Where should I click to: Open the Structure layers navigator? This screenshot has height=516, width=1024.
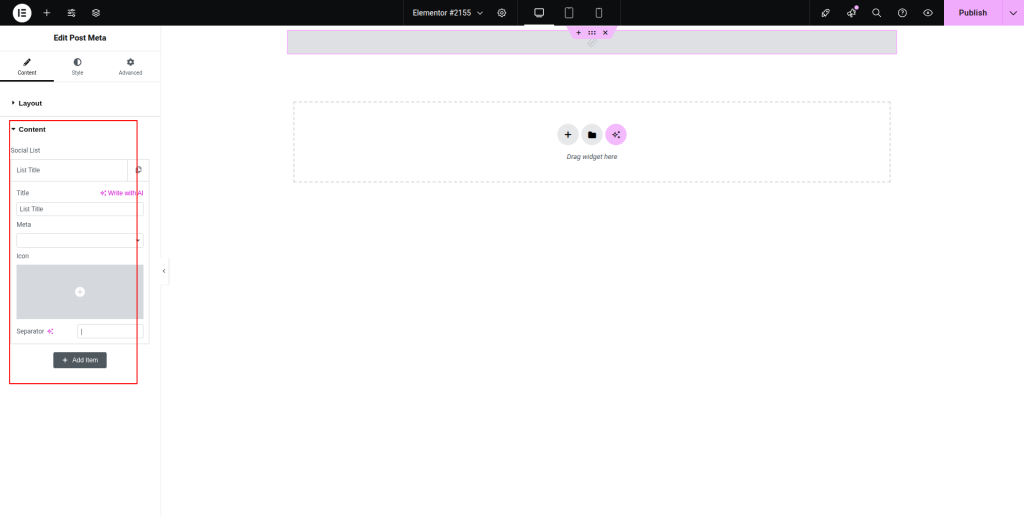pyautogui.click(x=96, y=12)
